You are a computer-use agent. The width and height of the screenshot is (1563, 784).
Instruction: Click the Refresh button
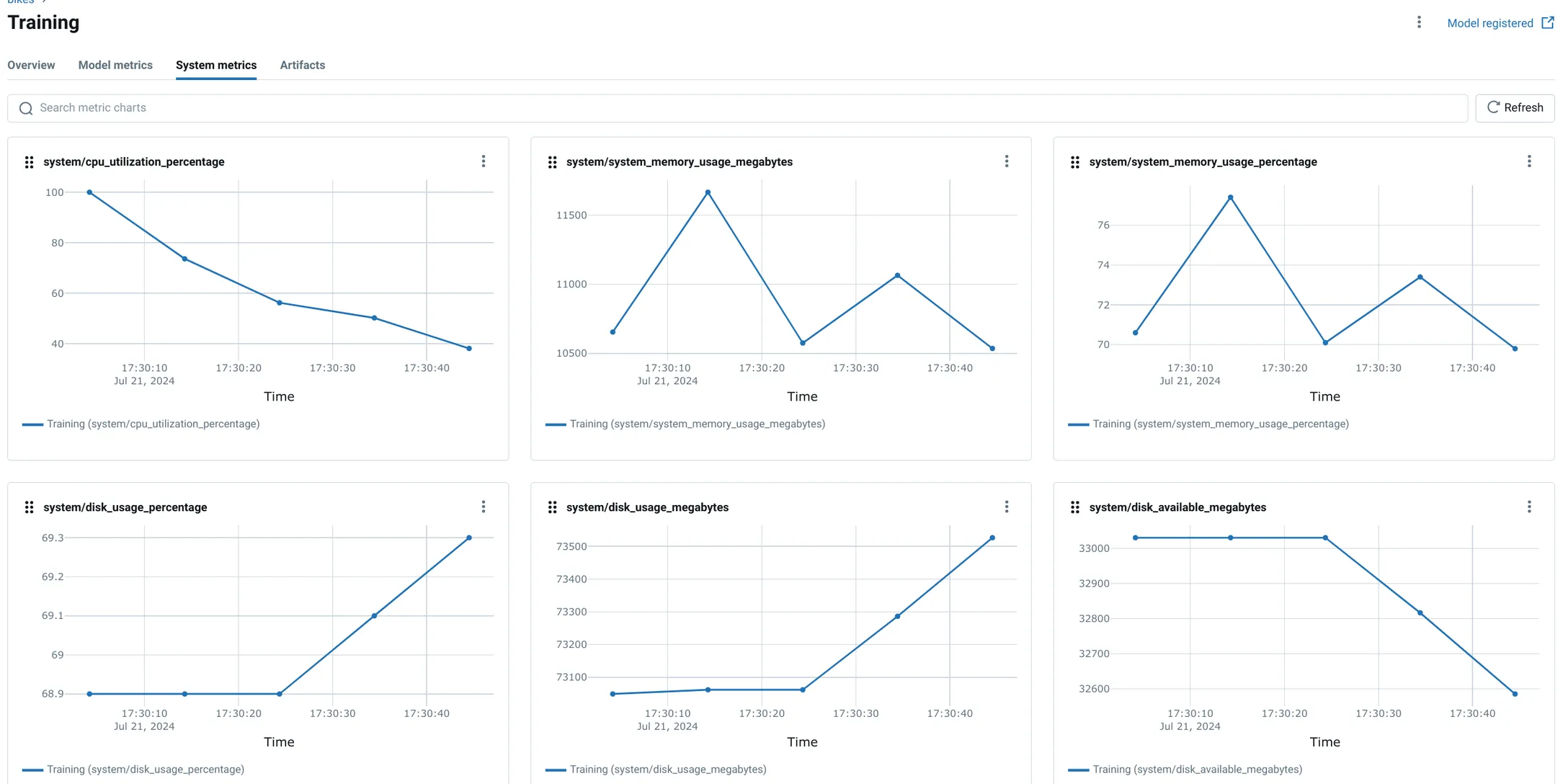[x=1515, y=108]
